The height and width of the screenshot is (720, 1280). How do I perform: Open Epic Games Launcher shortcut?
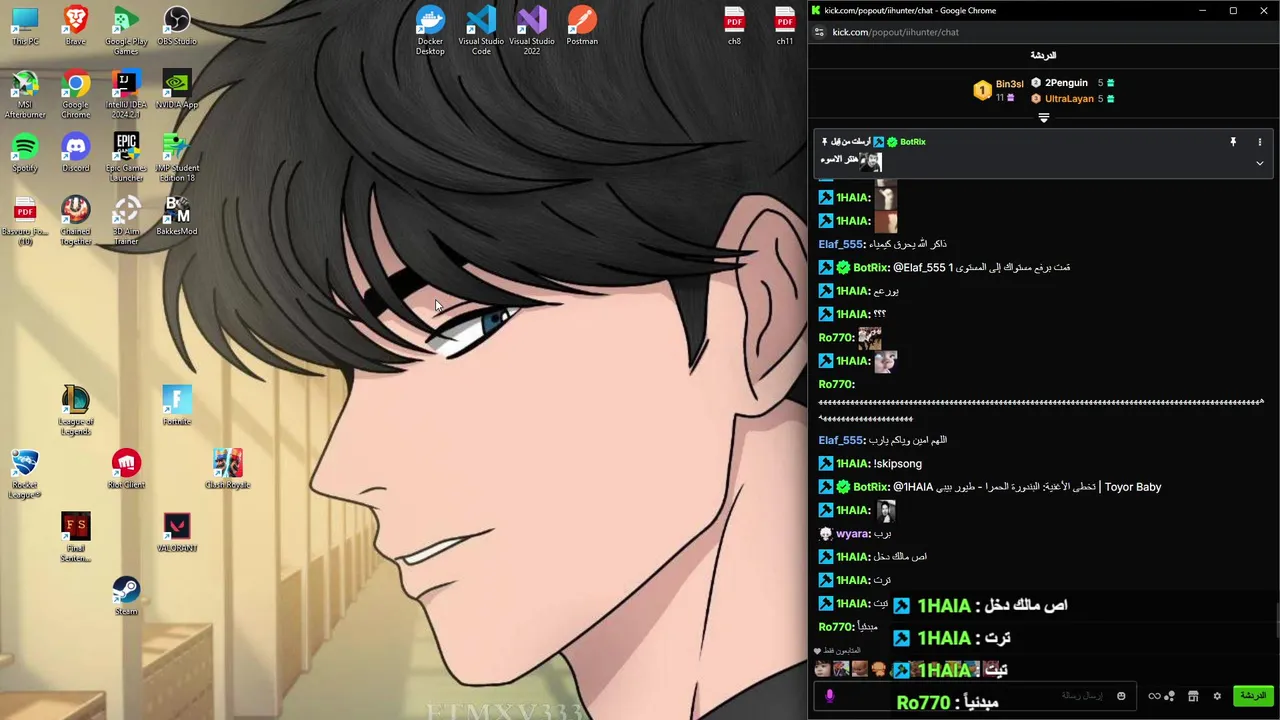(126, 157)
